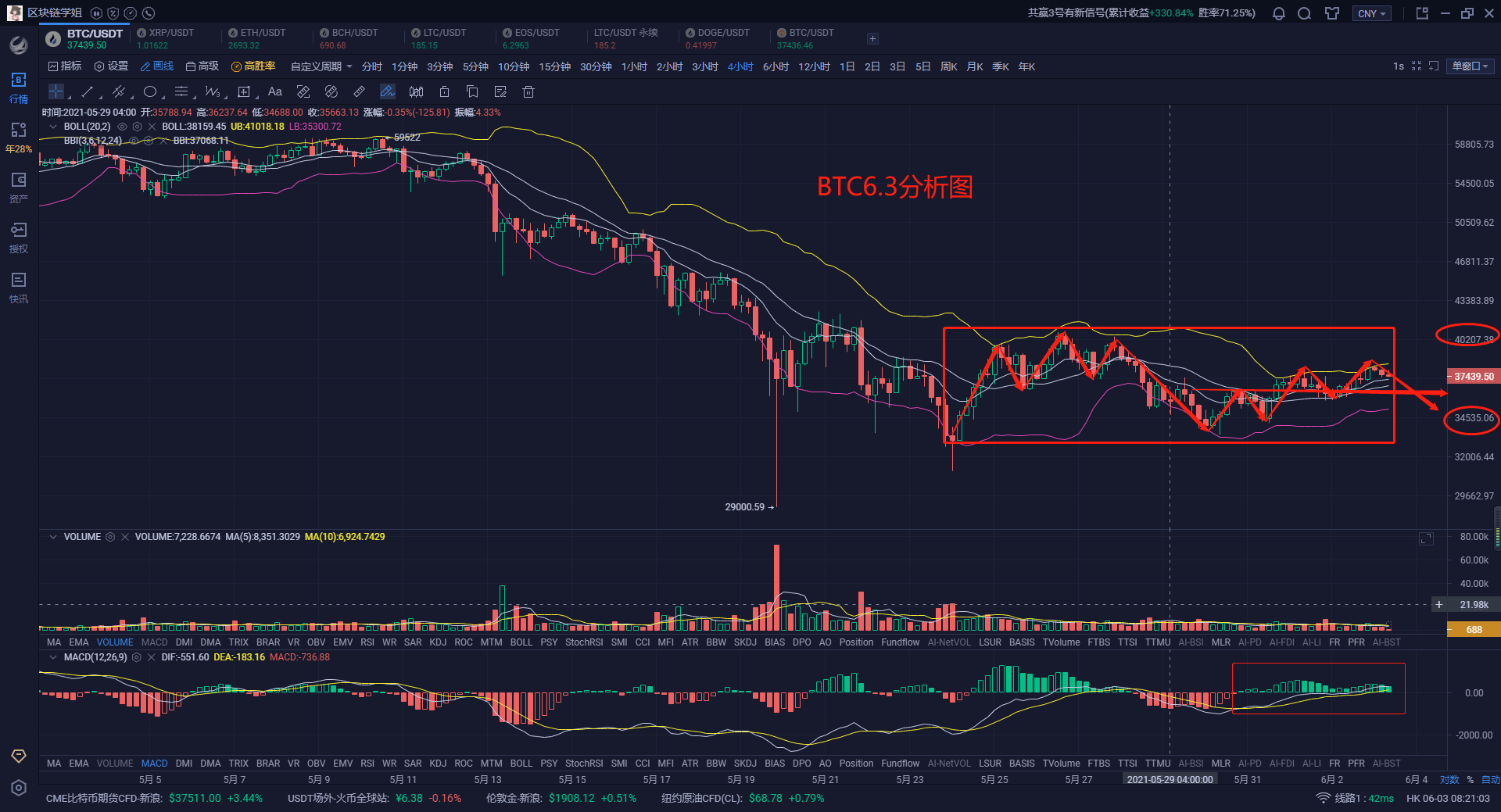The height and width of the screenshot is (812, 1501).
Task: Click the 线路1 network latency status
Action: tap(1356, 799)
